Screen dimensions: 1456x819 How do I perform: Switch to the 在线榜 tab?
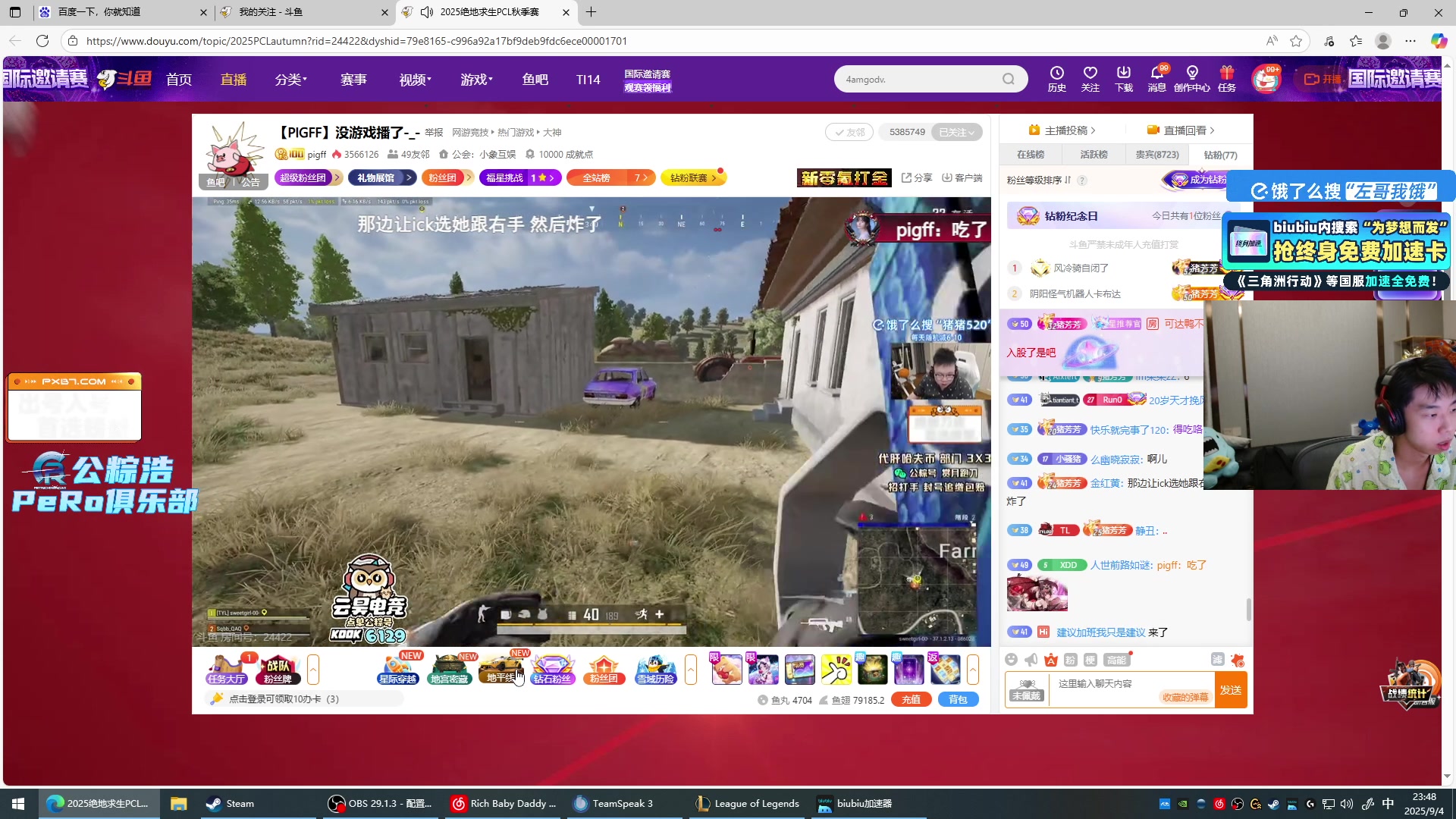pos(1031,155)
